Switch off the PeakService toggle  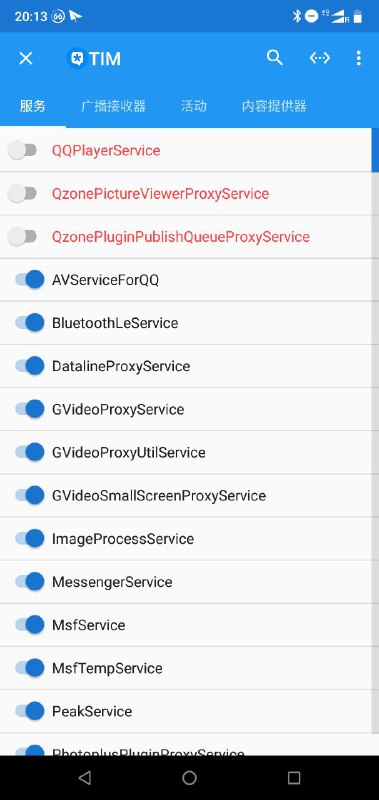tap(30, 711)
